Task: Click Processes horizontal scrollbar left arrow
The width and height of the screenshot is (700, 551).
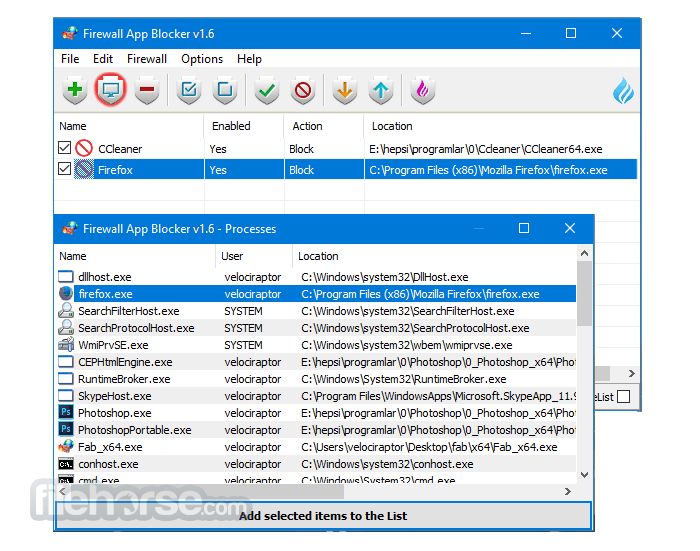Action: pos(62,491)
